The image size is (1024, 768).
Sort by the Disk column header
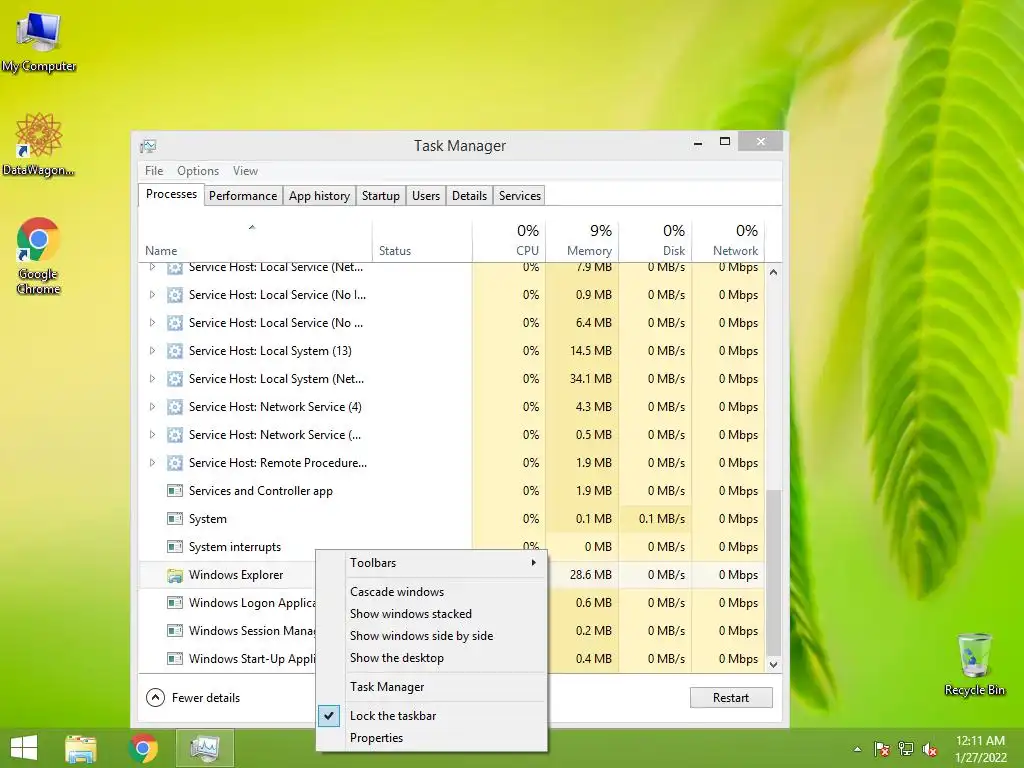655,241
